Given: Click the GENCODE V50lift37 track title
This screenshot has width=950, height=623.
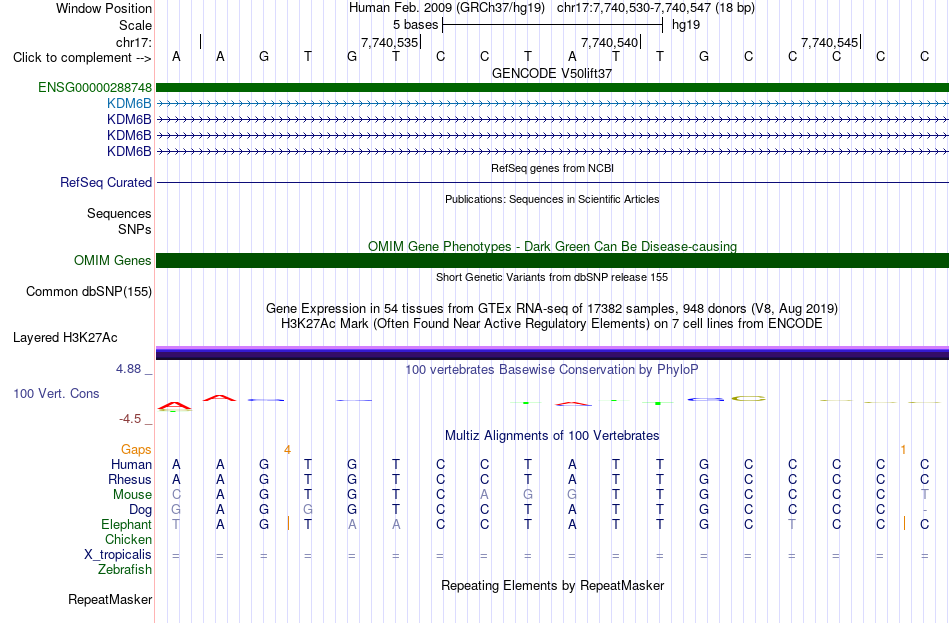Looking at the screenshot, I should [x=552, y=73].
